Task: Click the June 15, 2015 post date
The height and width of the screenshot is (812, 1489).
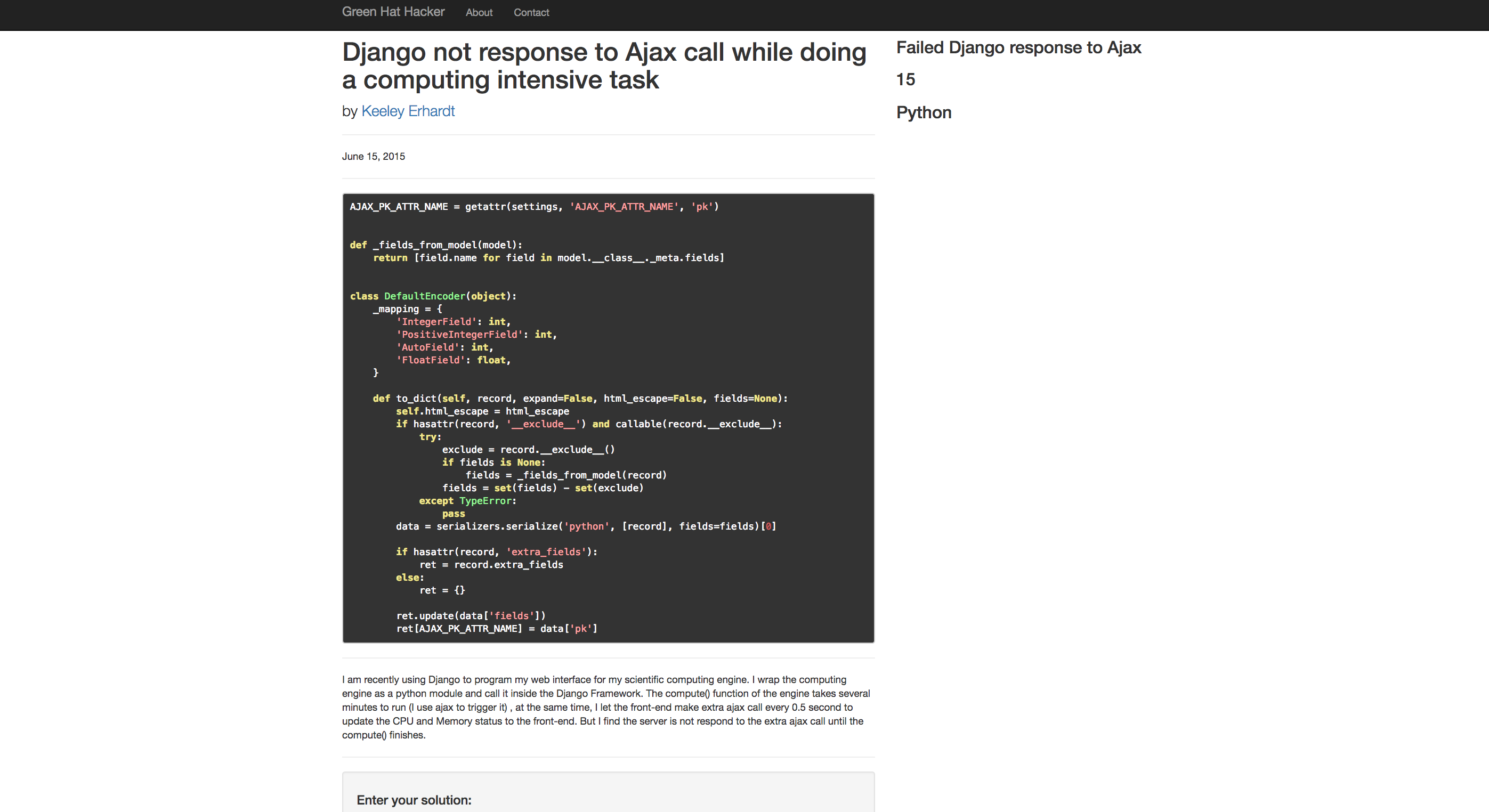Action: pos(374,156)
